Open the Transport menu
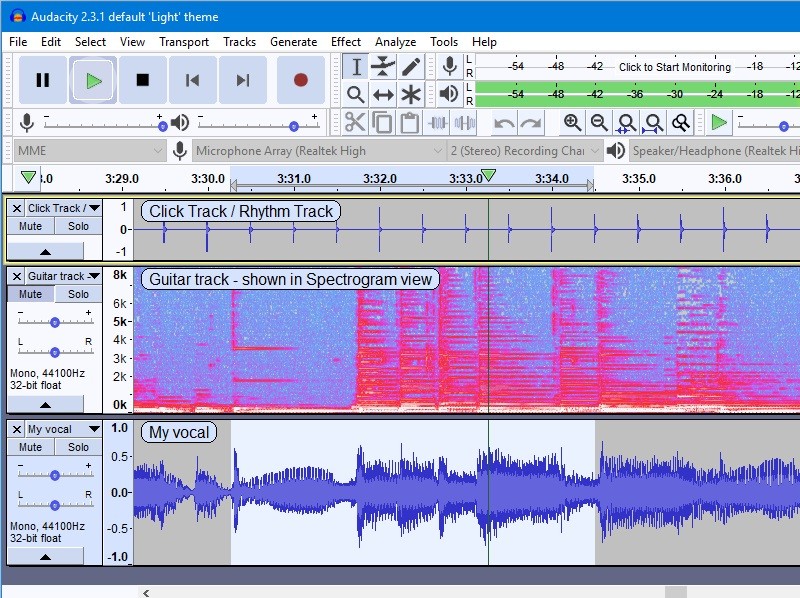800x598 pixels. pyautogui.click(x=184, y=42)
